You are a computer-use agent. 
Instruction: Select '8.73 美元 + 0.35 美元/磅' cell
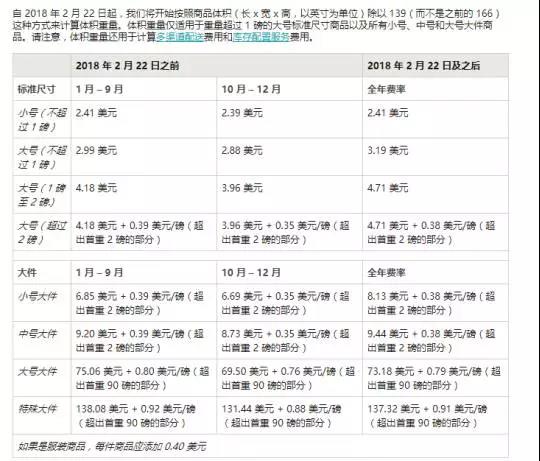click(x=286, y=340)
